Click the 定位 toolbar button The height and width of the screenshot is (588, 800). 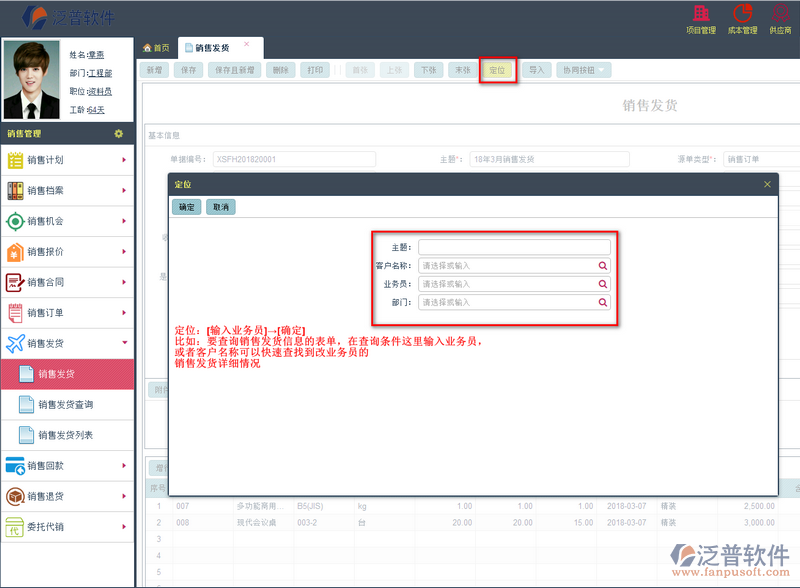tap(497, 70)
